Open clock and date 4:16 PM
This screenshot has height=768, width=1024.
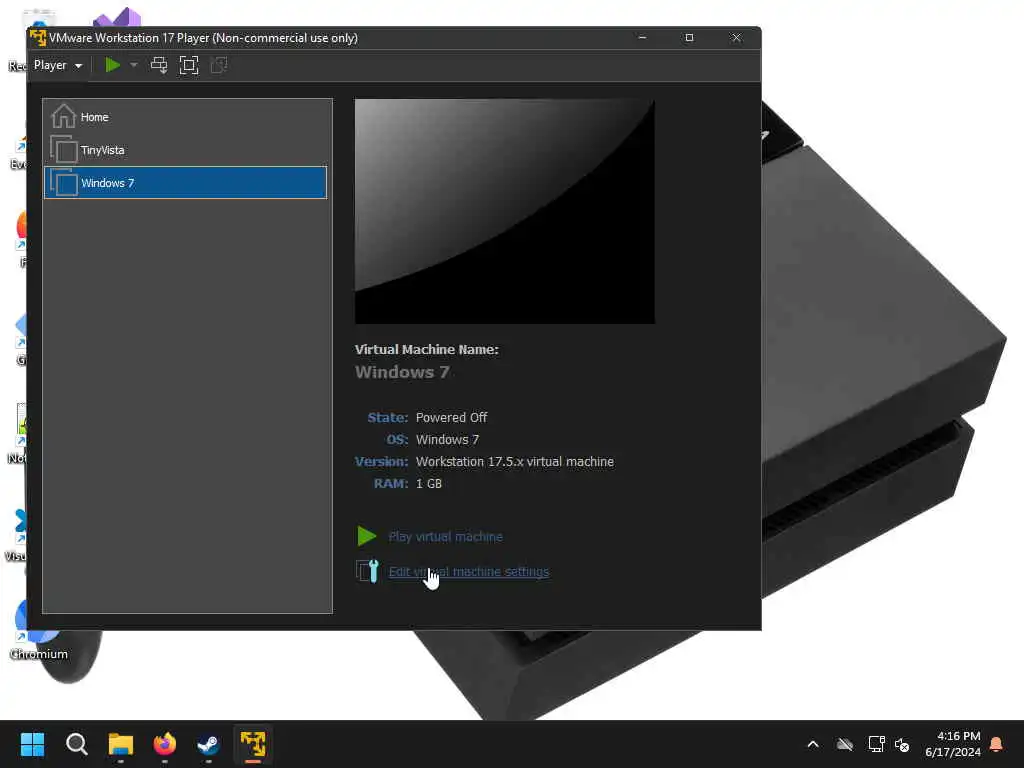point(953,744)
